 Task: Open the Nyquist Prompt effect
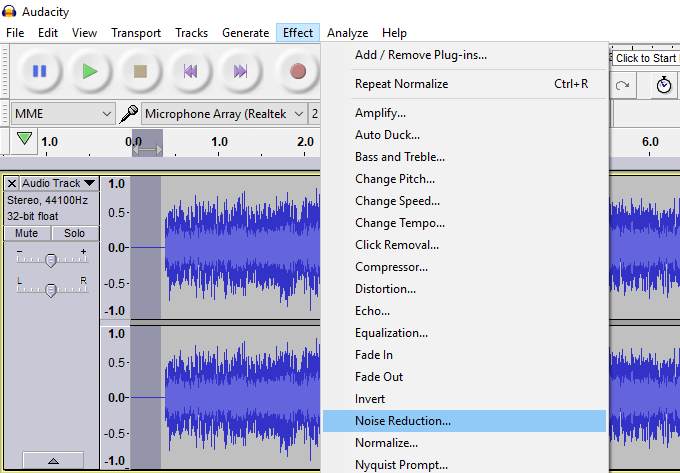click(464, 464)
